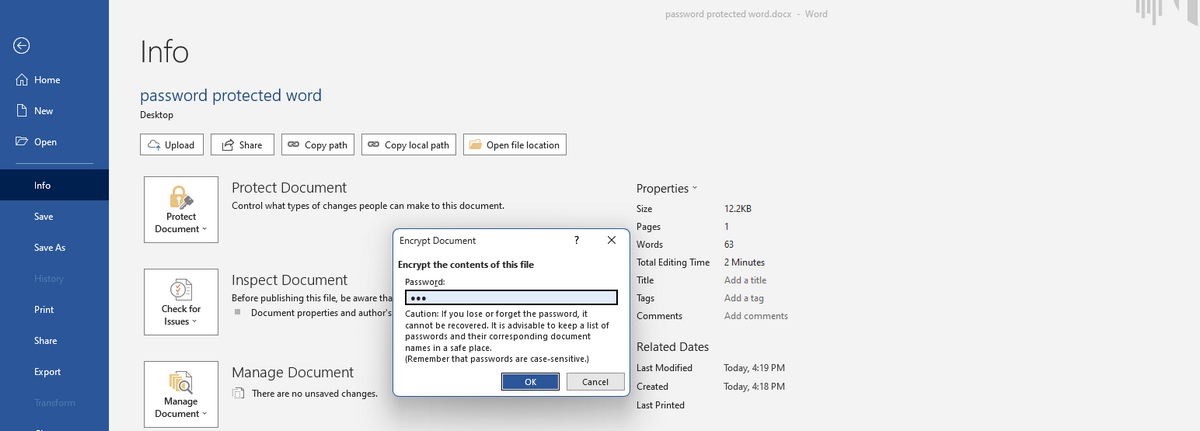1200x431 pixels.
Task: Open the Print page
Action: (54, 310)
